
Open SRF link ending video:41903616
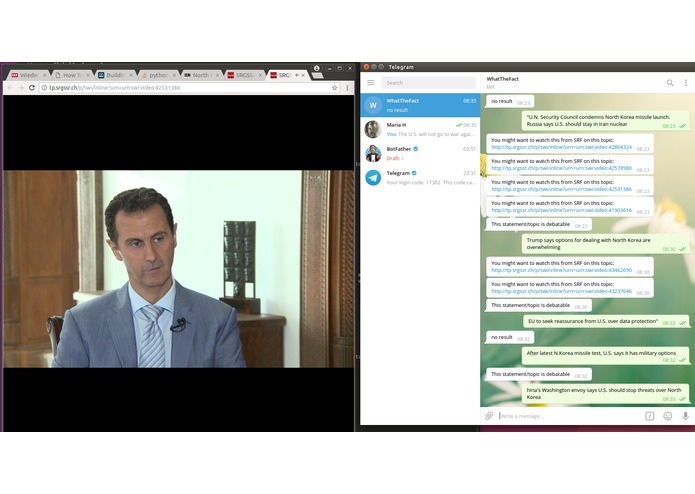tap(561, 210)
